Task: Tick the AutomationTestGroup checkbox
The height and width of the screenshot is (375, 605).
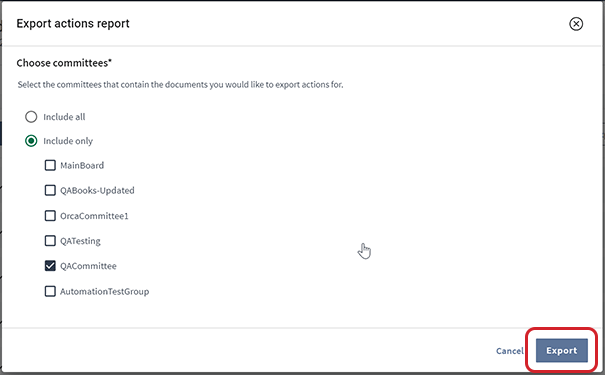Action: click(x=50, y=291)
